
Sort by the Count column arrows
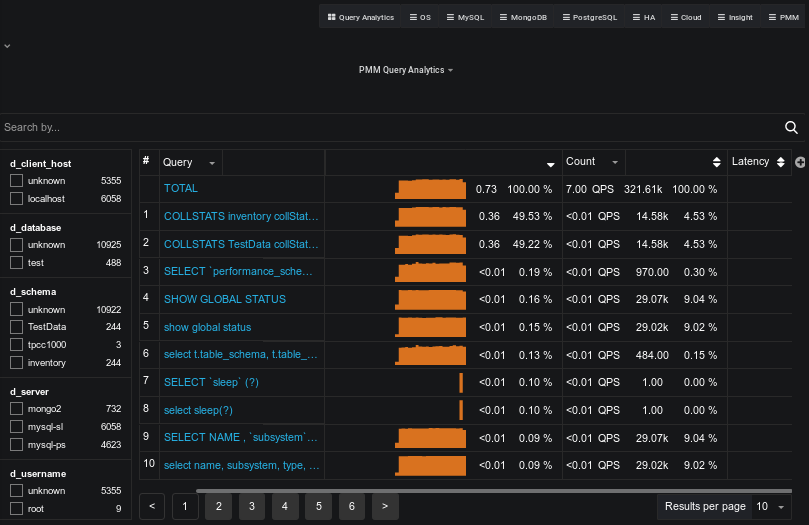[x=716, y=162]
